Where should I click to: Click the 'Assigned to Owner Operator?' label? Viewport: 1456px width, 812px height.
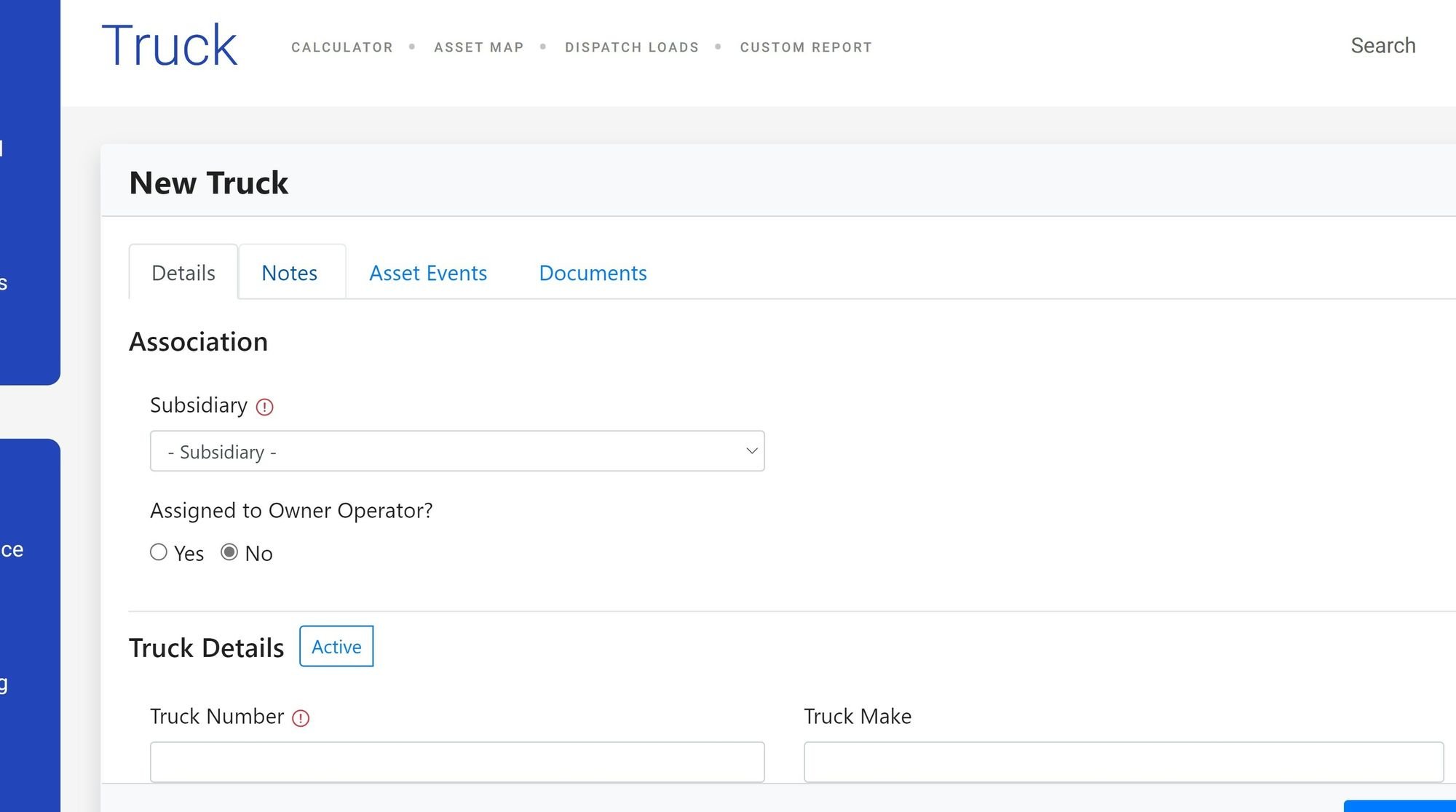click(291, 510)
